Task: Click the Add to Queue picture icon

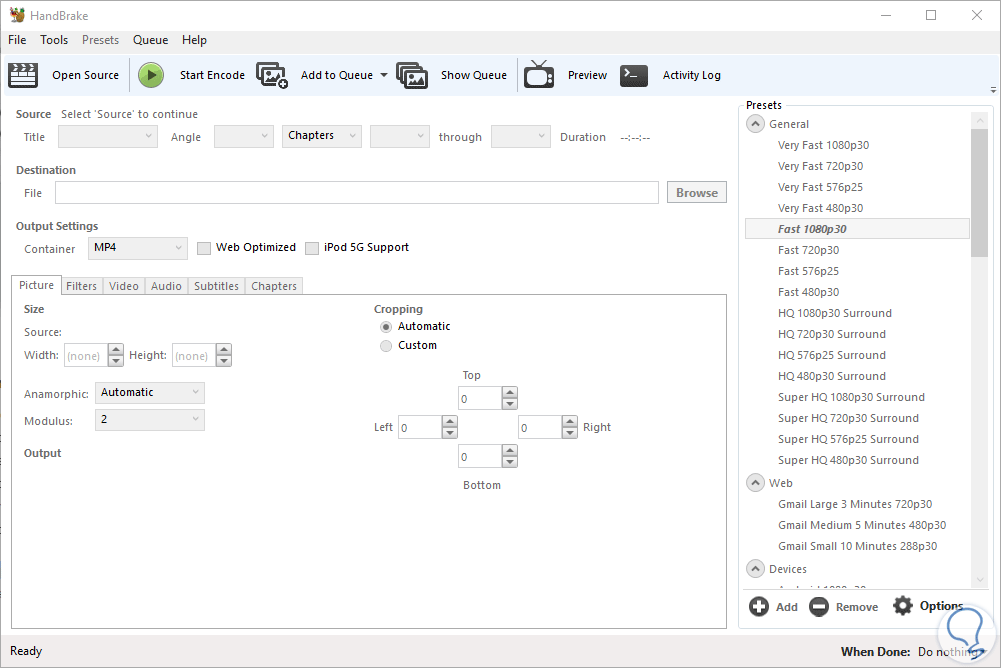Action: pos(272,75)
